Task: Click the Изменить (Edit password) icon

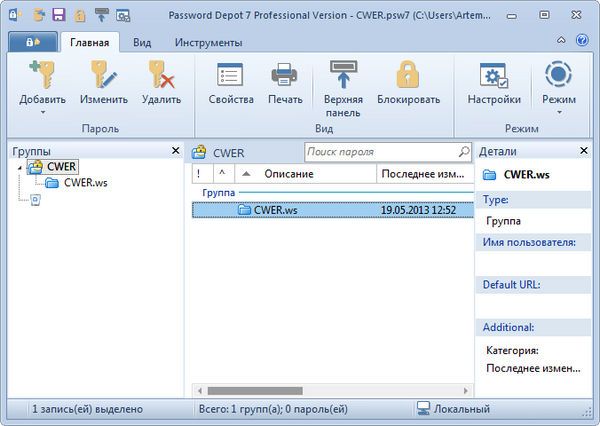Action: click(x=104, y=75)
